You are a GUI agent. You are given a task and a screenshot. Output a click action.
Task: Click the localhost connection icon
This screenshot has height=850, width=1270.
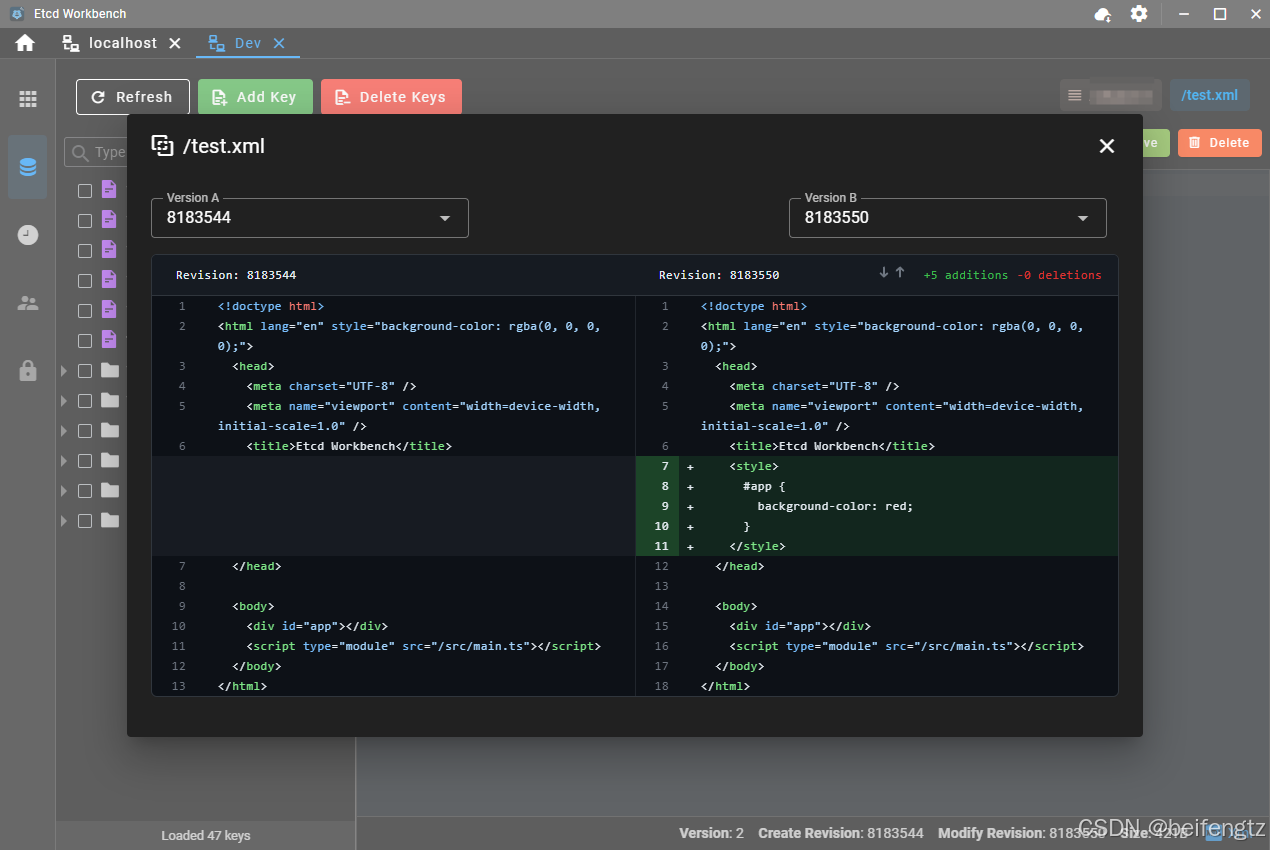71,43
